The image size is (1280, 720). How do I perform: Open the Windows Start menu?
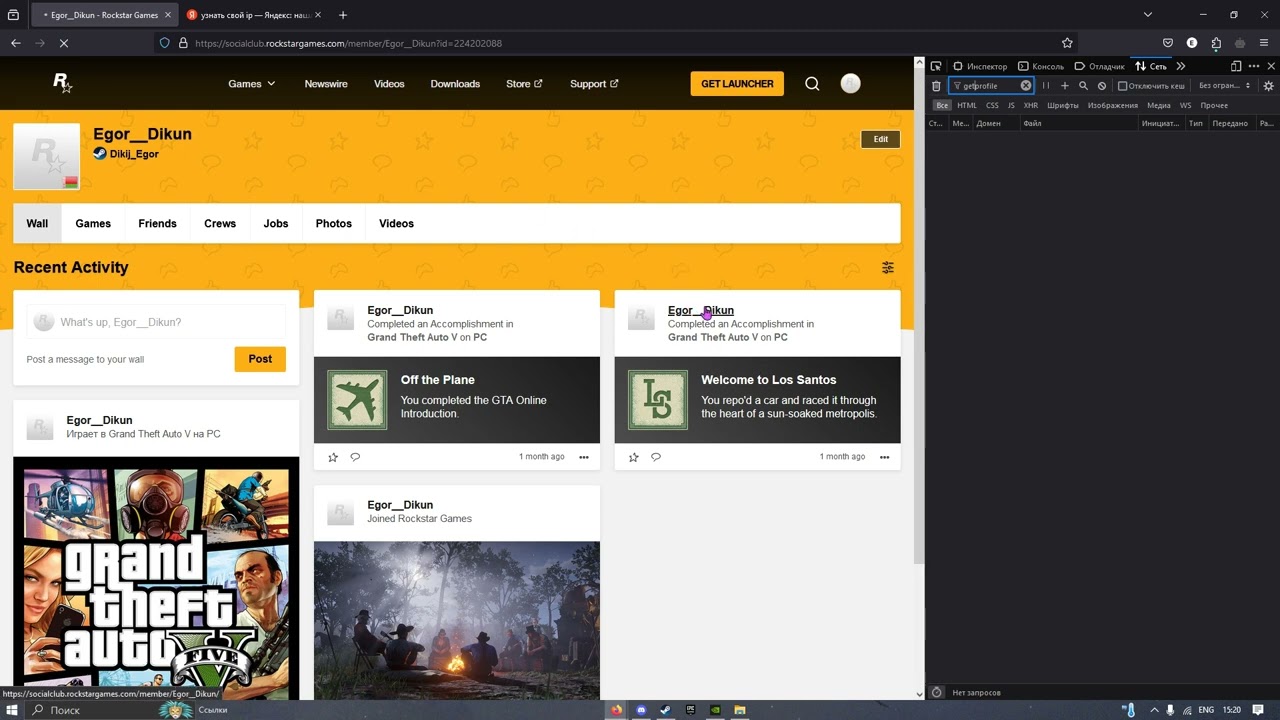(11, 710)
